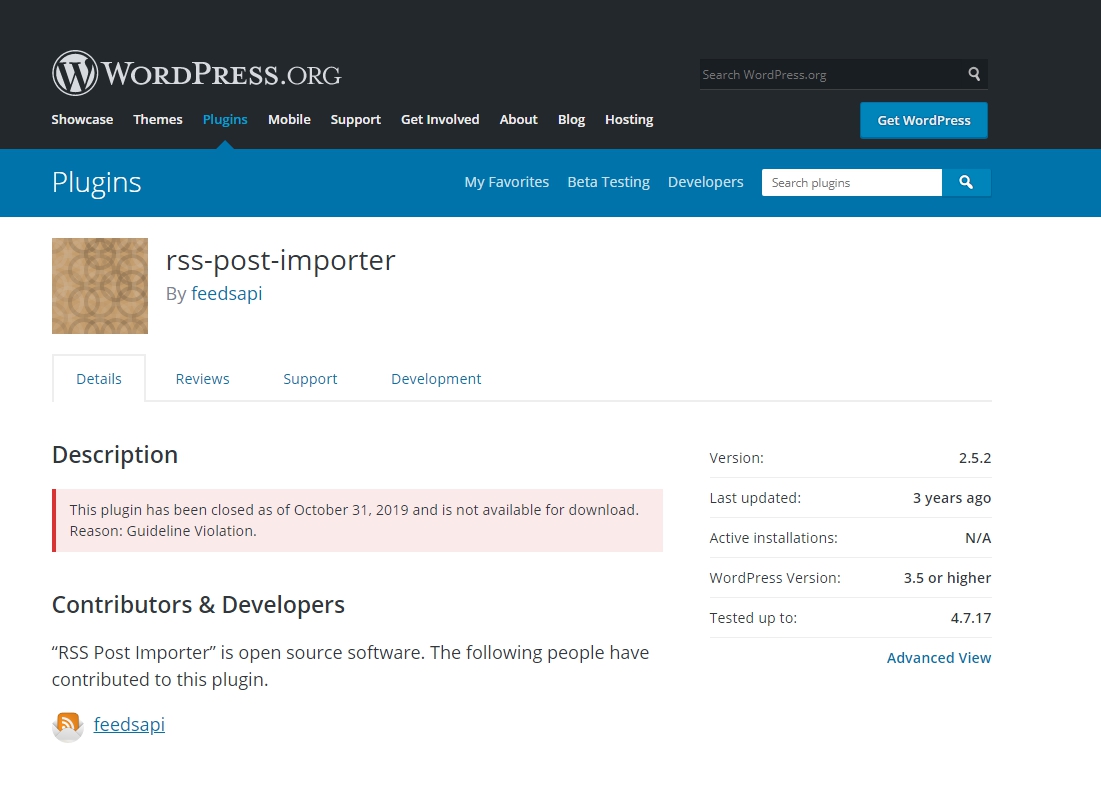
Task: Open the Showcase menu item
Action: click(x=82, y=119)
